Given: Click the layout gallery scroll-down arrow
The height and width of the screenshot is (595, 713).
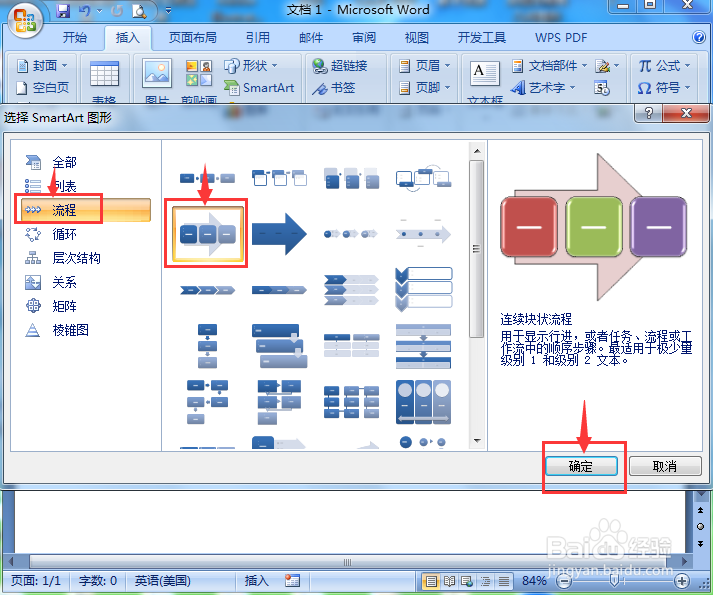Looking at the screenshot, I should (x=477, y=441).
